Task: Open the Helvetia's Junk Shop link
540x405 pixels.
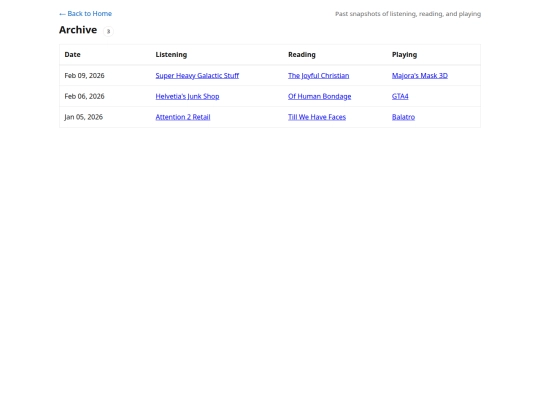Action: [x=187, y=96]
